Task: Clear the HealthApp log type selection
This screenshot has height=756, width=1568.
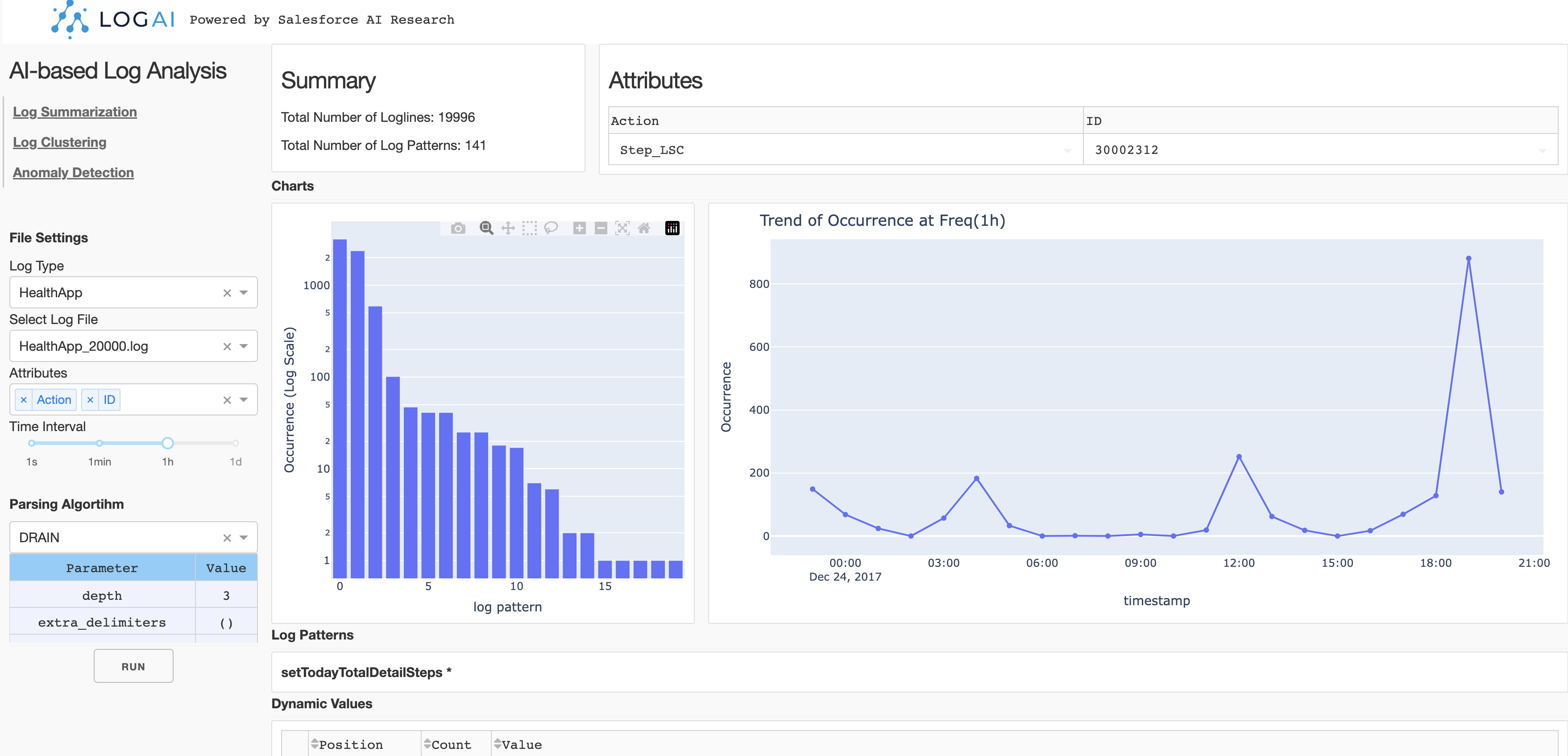Action: pyautogui.click(x=227, y=293)
